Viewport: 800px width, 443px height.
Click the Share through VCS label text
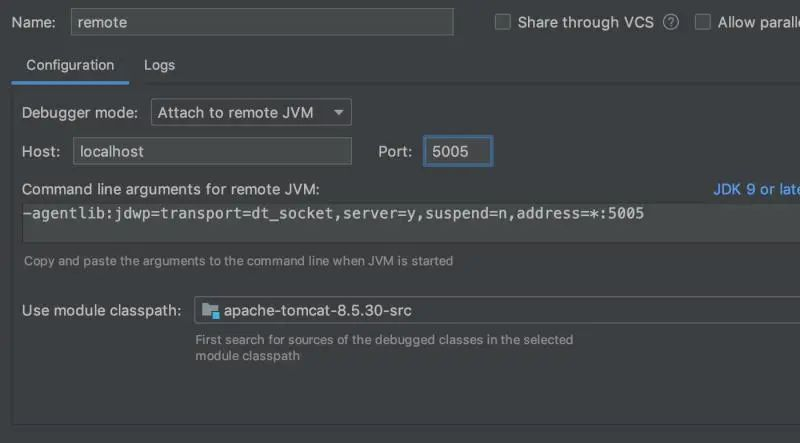(586, 22)
